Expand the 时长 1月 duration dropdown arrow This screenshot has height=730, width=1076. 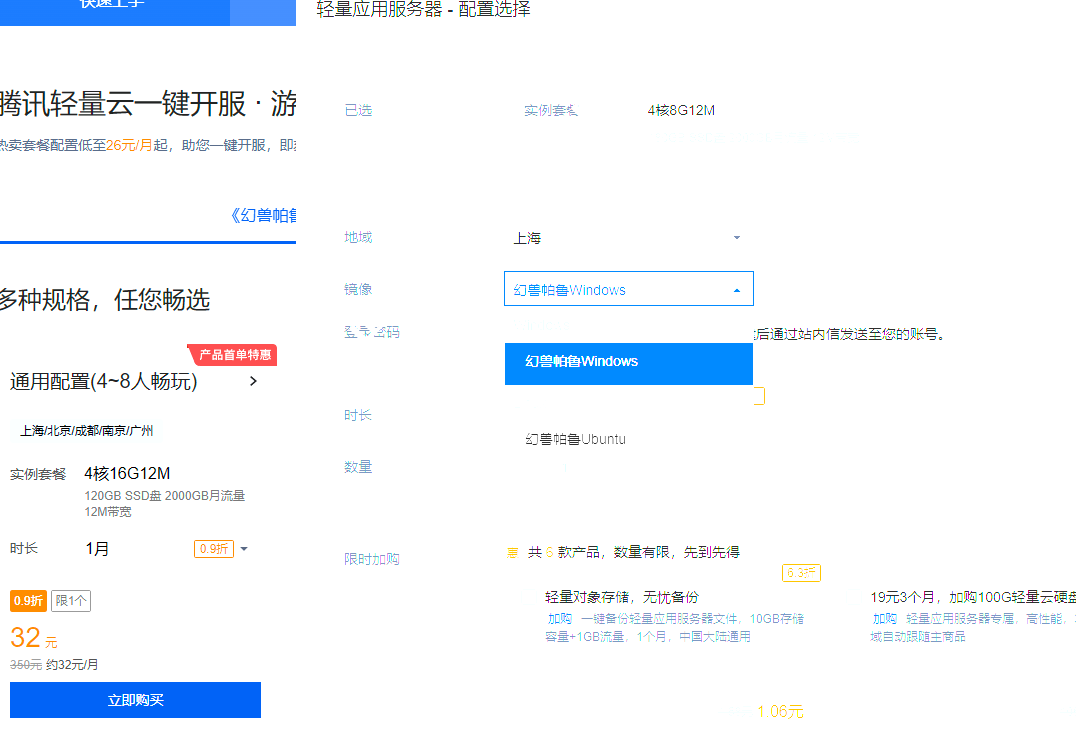click(x=244, y=549)
